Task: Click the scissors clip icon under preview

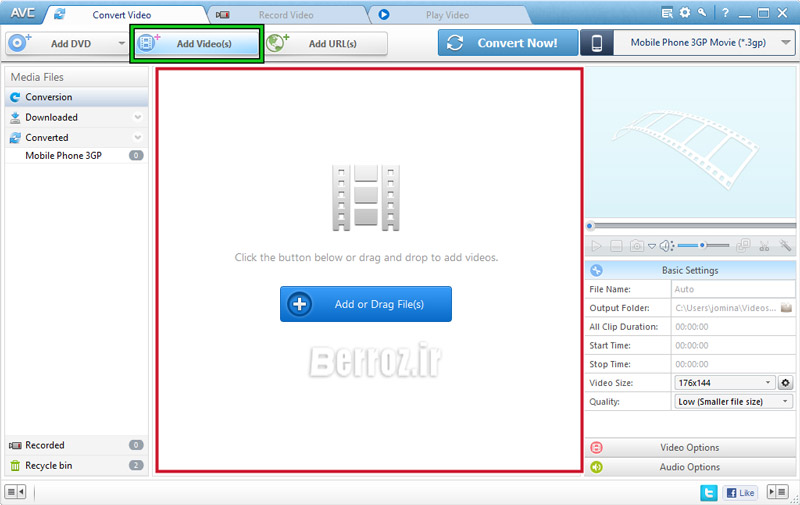Action: point(765,246)
